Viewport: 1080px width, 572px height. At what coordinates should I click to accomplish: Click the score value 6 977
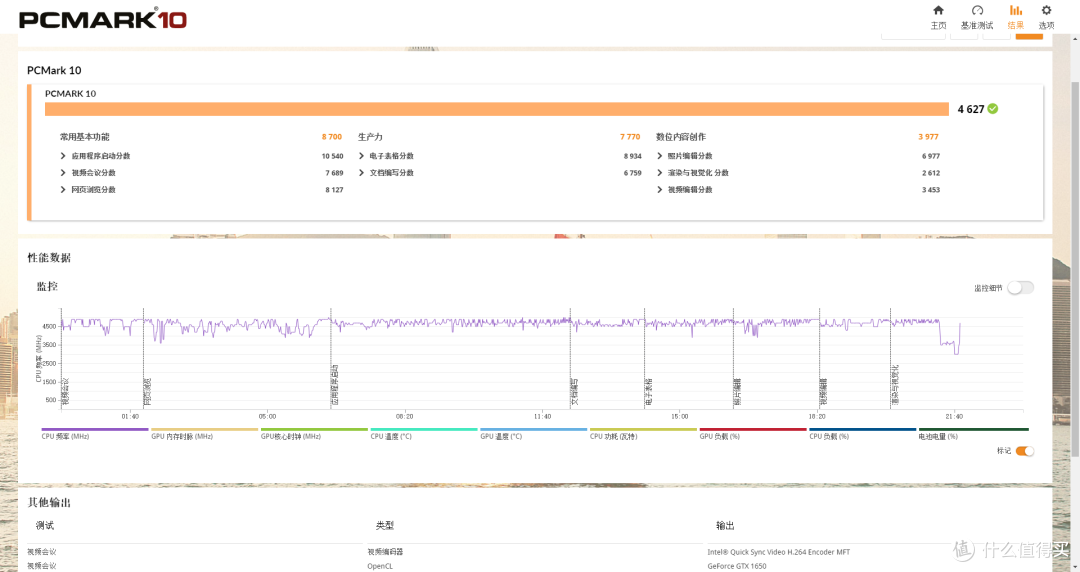(x=931, y=156)
